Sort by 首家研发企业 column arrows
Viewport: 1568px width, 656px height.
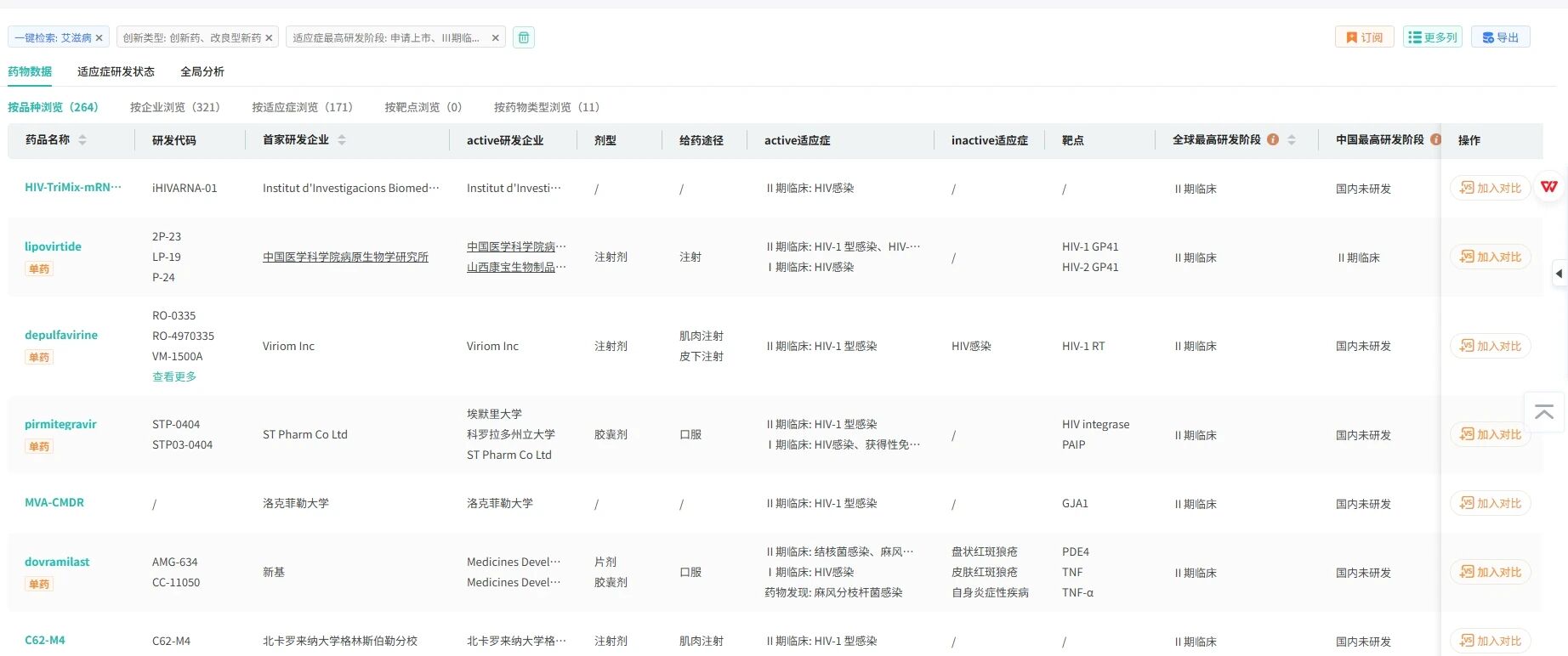pos(342,140)
